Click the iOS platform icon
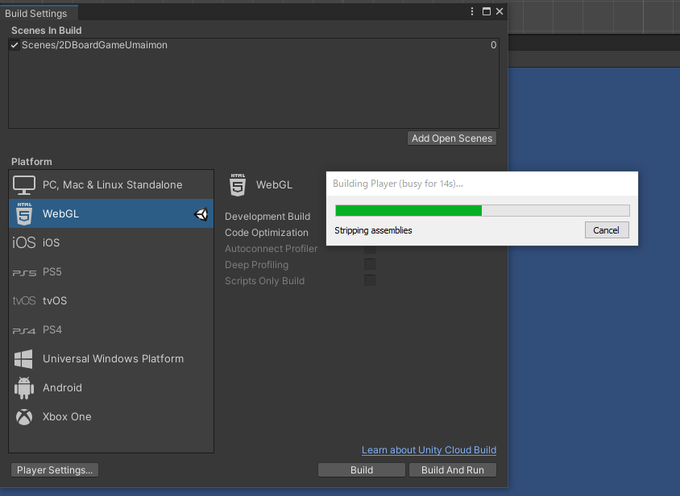The height and width of the screenshot is (496, 680). (x=24, y=243)
